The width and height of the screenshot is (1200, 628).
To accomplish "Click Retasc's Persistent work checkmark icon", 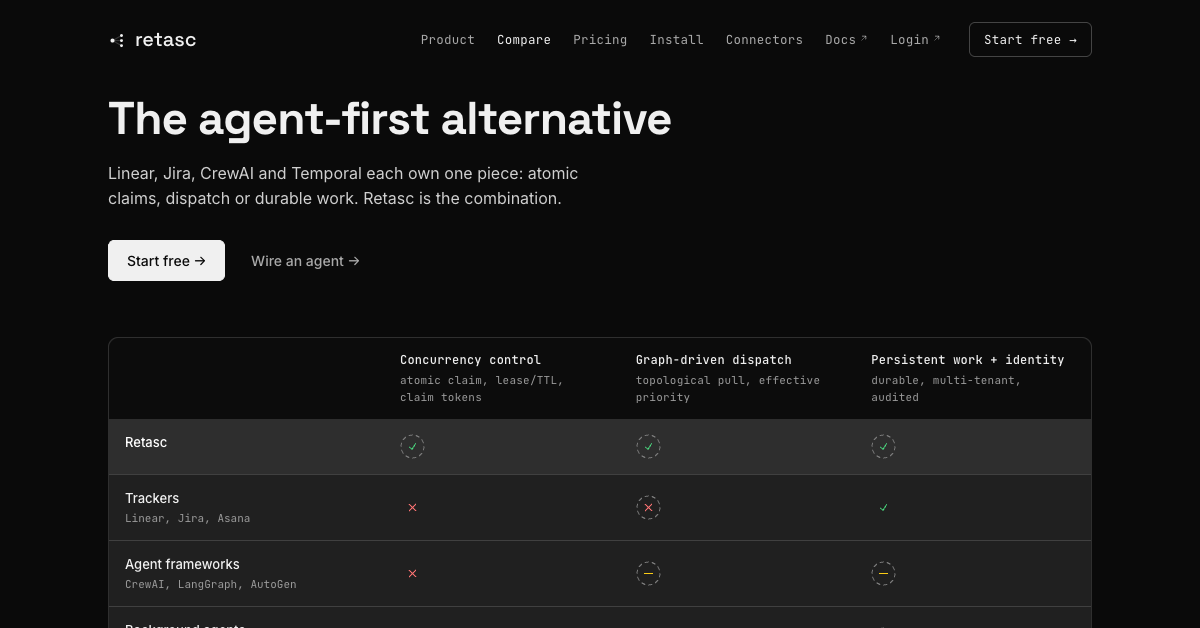I will click(x=883, y=446).
